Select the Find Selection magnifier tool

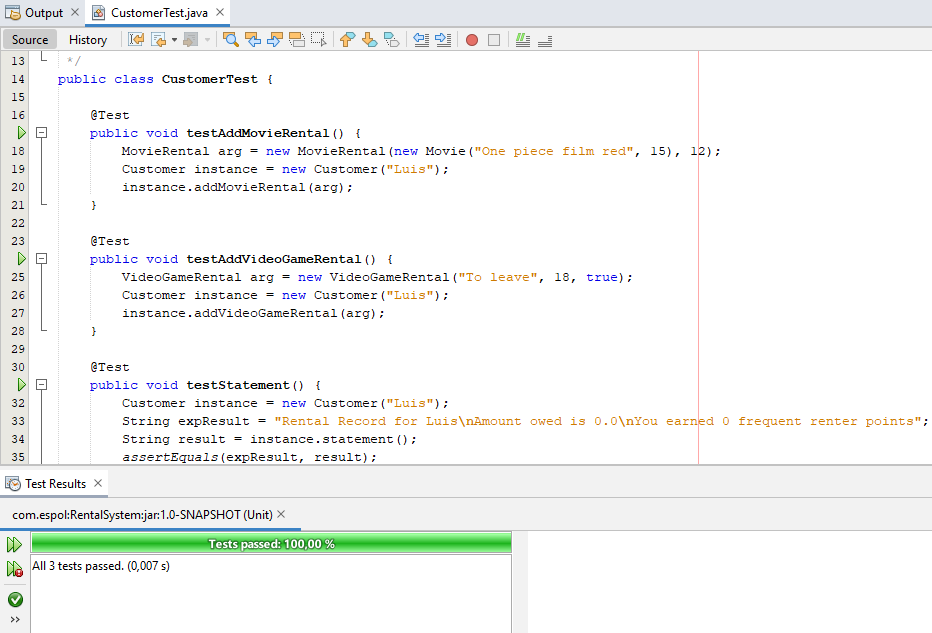click(x=231, y=40)
